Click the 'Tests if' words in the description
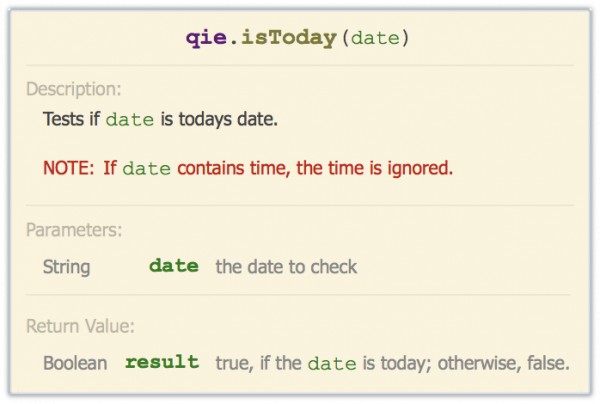Viewport: 600px width, 404px height. click(72, 119)
